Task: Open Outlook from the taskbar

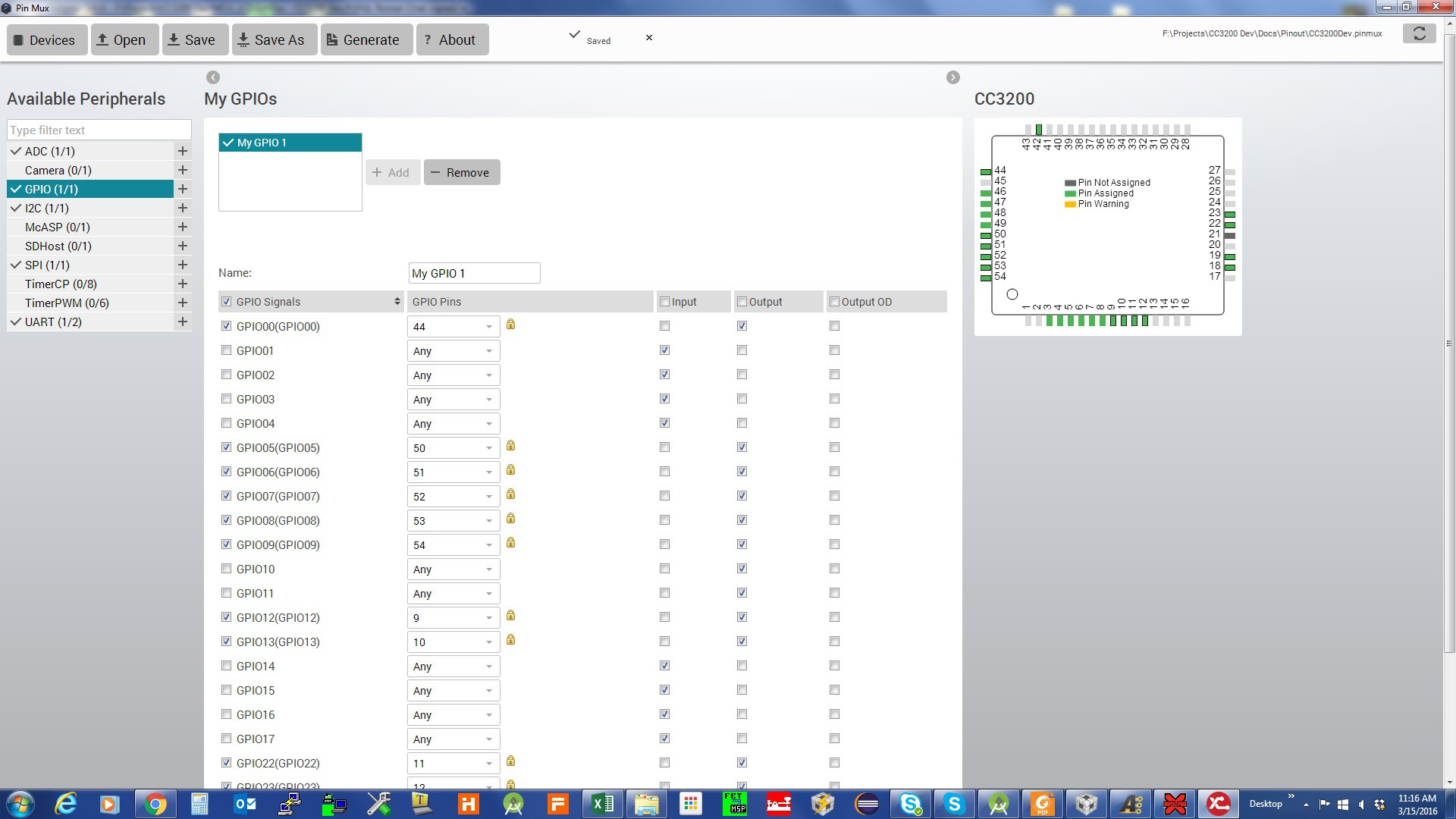Action: tap(245, 804)
